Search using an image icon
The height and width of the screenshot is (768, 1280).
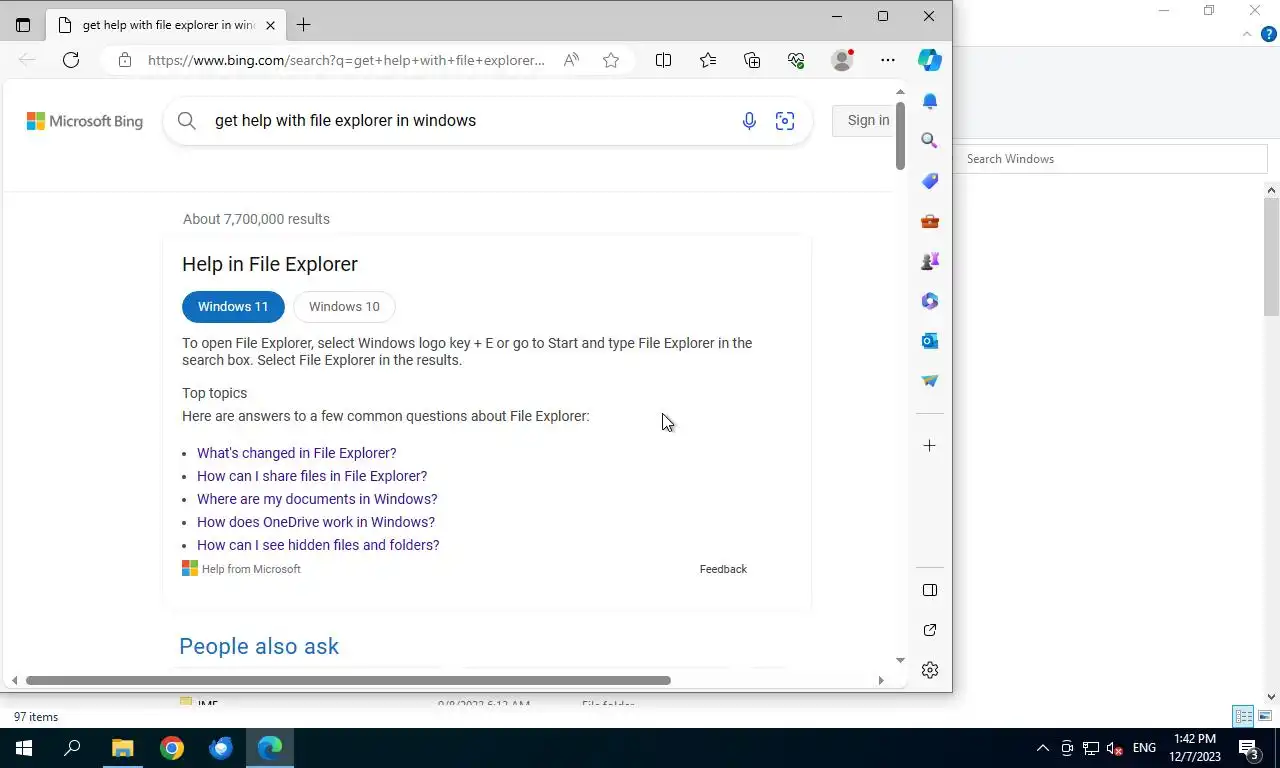[x=785, y=121]
